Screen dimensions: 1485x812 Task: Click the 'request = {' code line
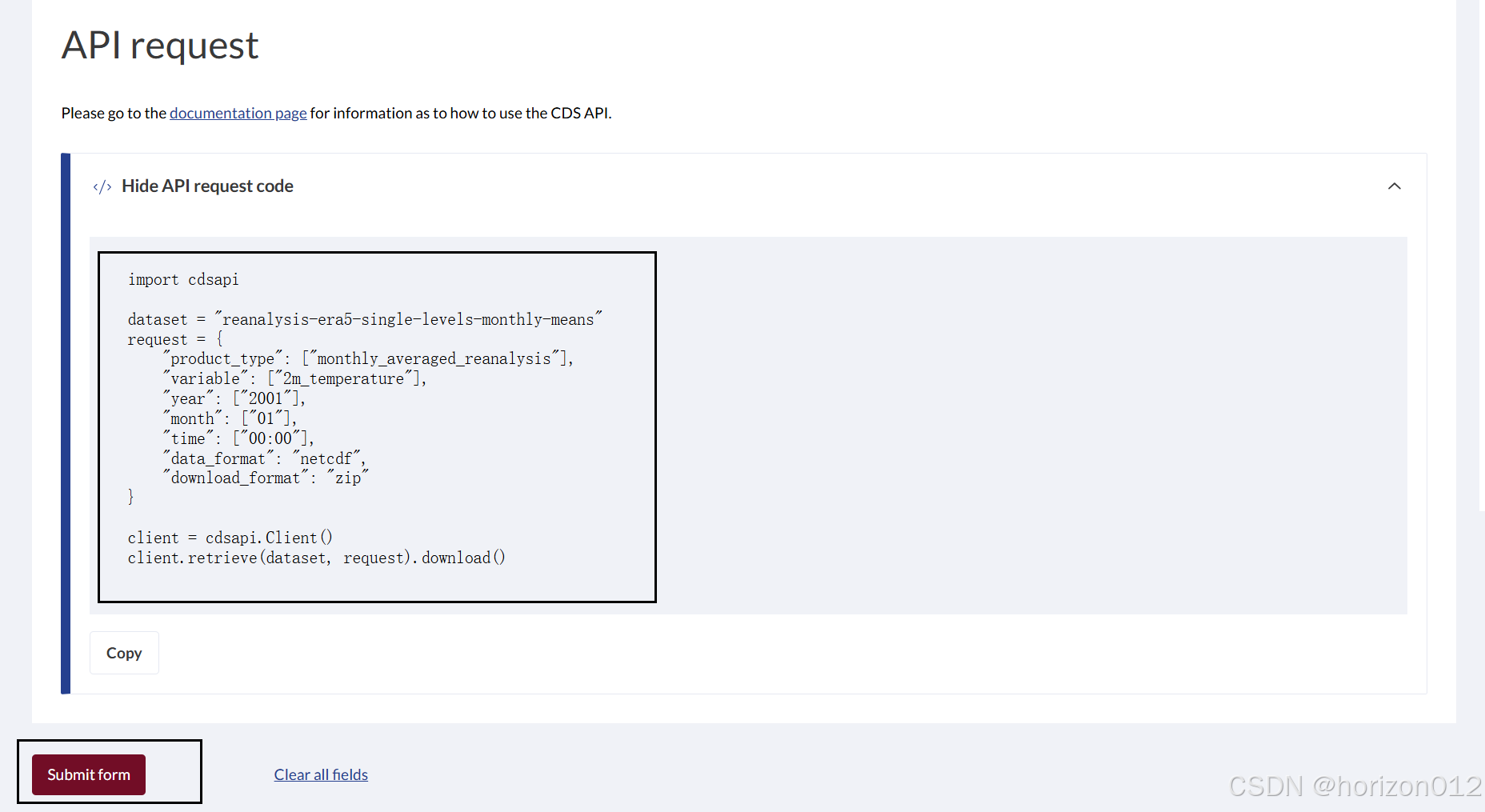click(175, 339)
